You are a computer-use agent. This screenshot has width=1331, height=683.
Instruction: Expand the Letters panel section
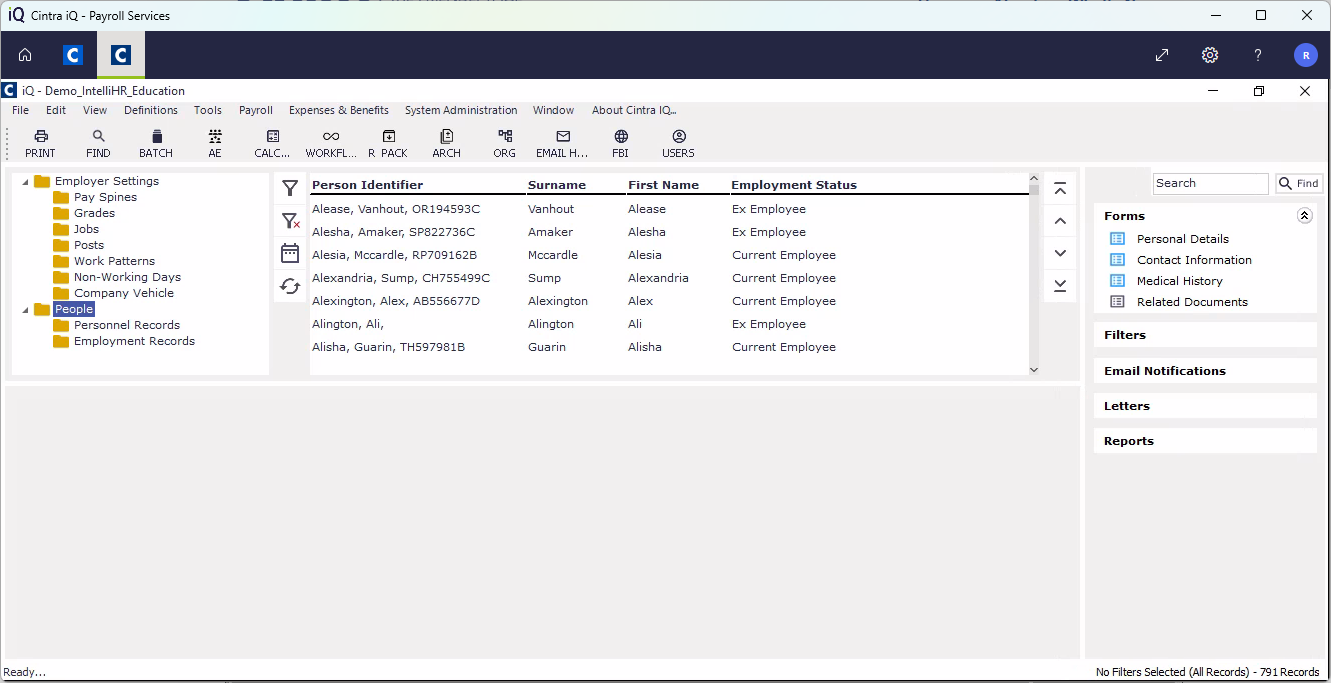1205,406
